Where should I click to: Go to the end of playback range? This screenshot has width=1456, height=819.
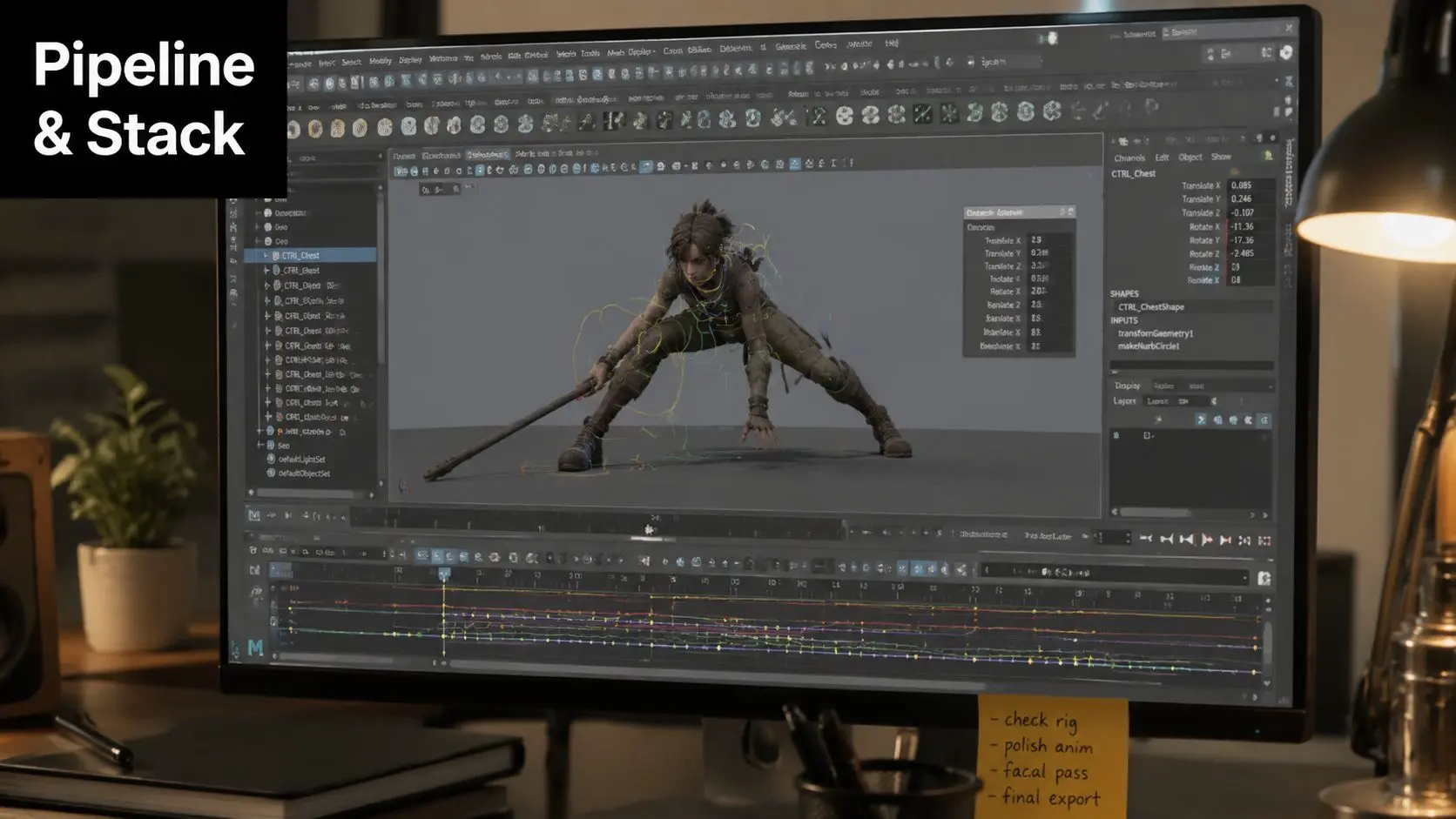pyautogui.click(x=1264, y=540)
